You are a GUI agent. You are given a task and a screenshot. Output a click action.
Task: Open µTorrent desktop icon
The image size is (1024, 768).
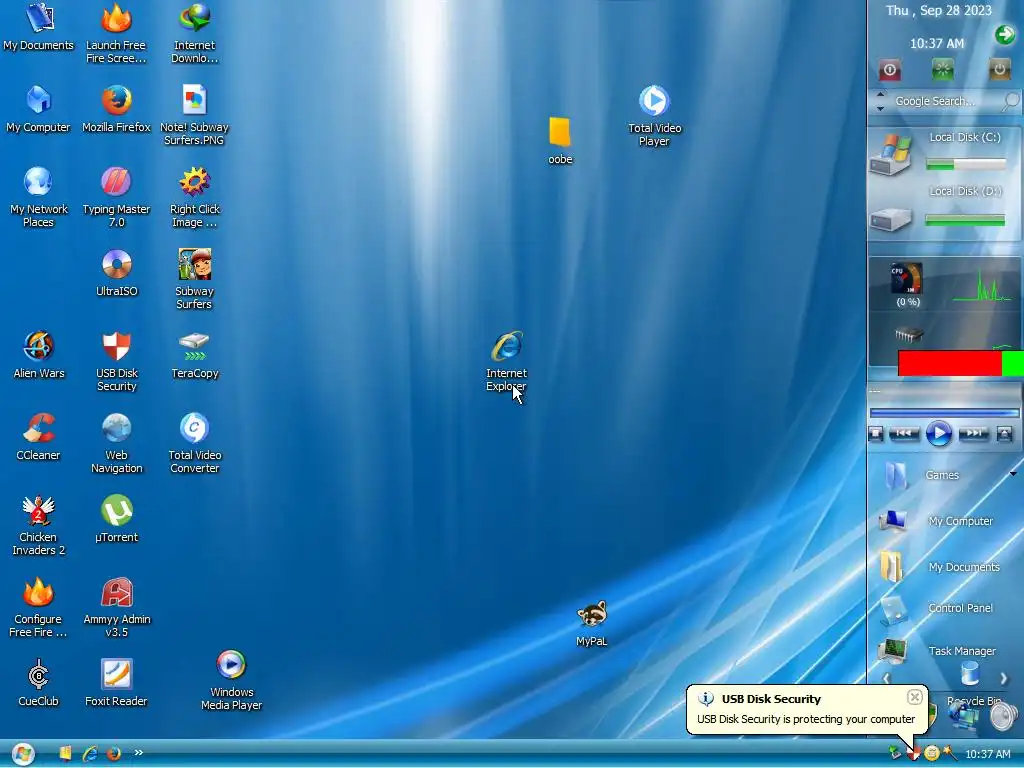click(x=117, y=519)
